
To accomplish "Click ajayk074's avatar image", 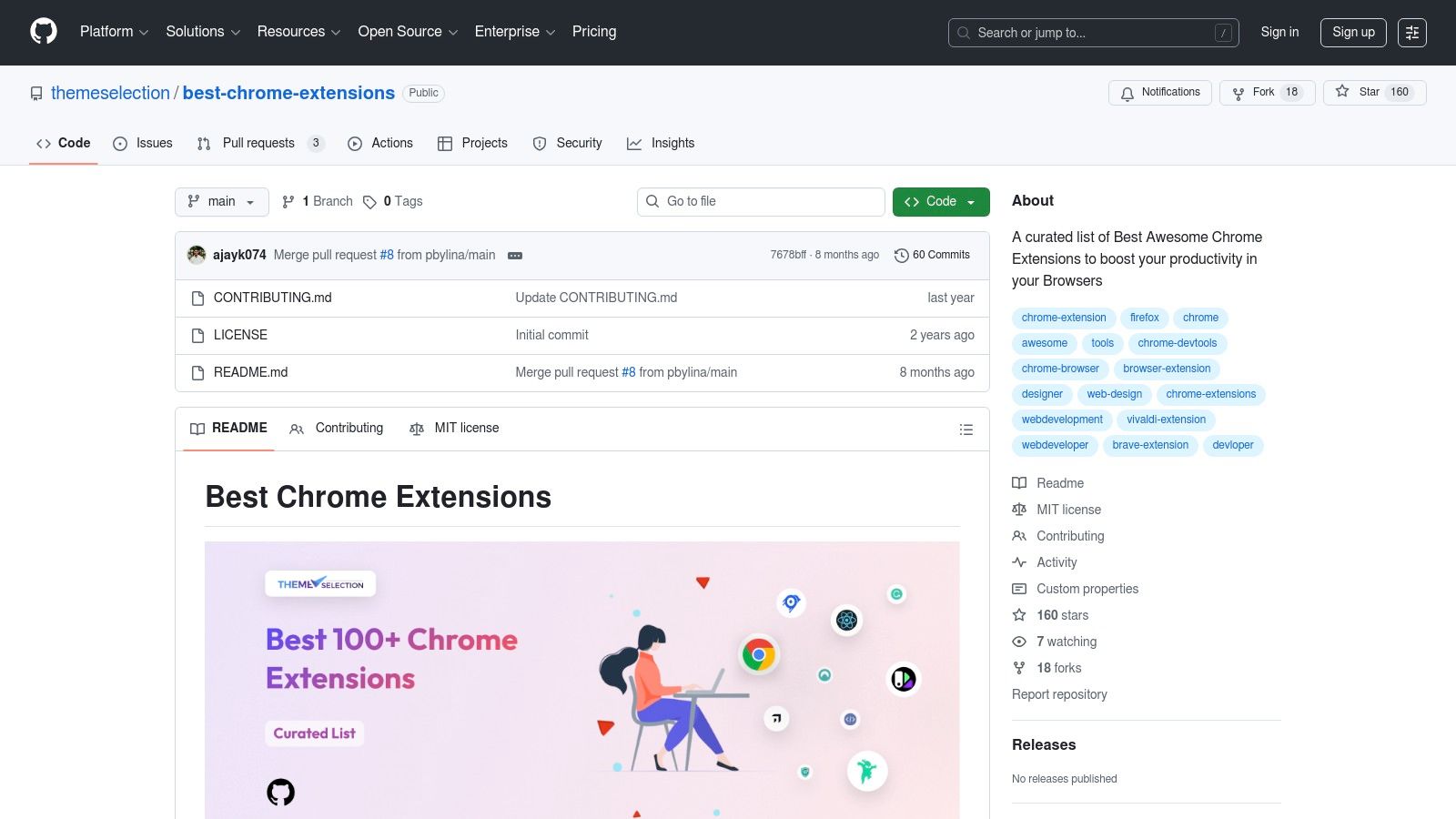I will click(x=197, y=255).
